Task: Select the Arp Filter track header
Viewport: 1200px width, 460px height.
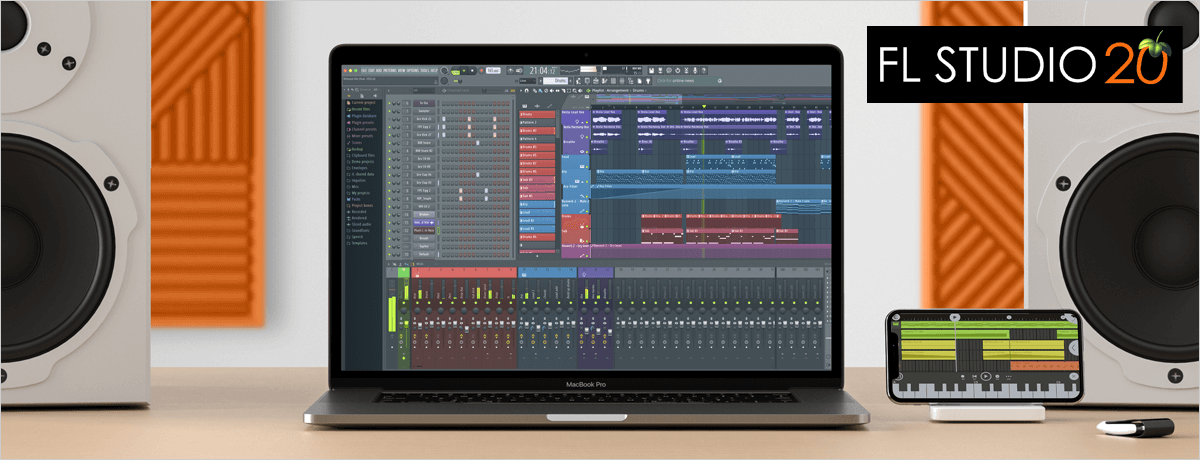Action: pos(575,191)
